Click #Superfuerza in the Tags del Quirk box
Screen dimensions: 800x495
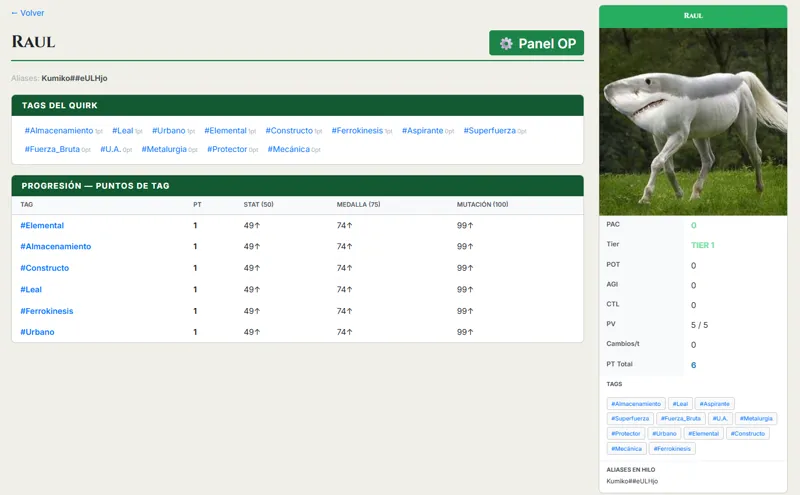click(489, 131)
